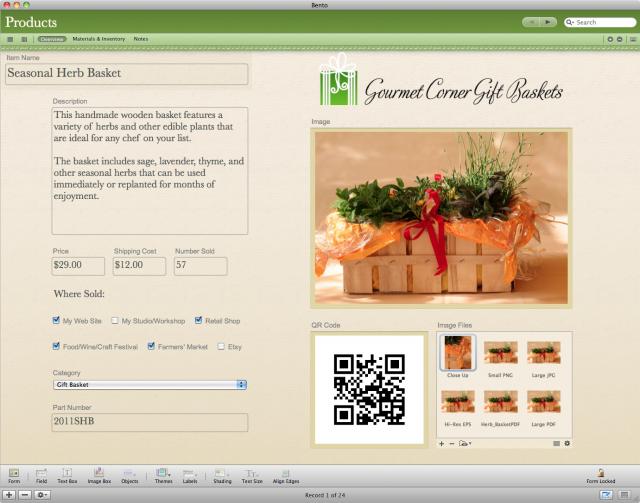
Task: Click the add-form plus icon on green bar
Action: (610, 39)
